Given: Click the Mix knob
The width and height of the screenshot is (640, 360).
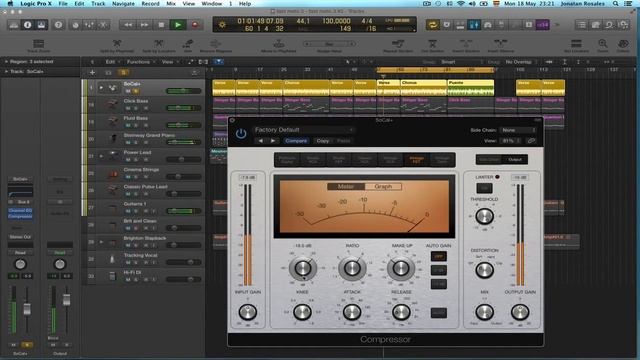Looking at the screenshot, I should 484,312.
